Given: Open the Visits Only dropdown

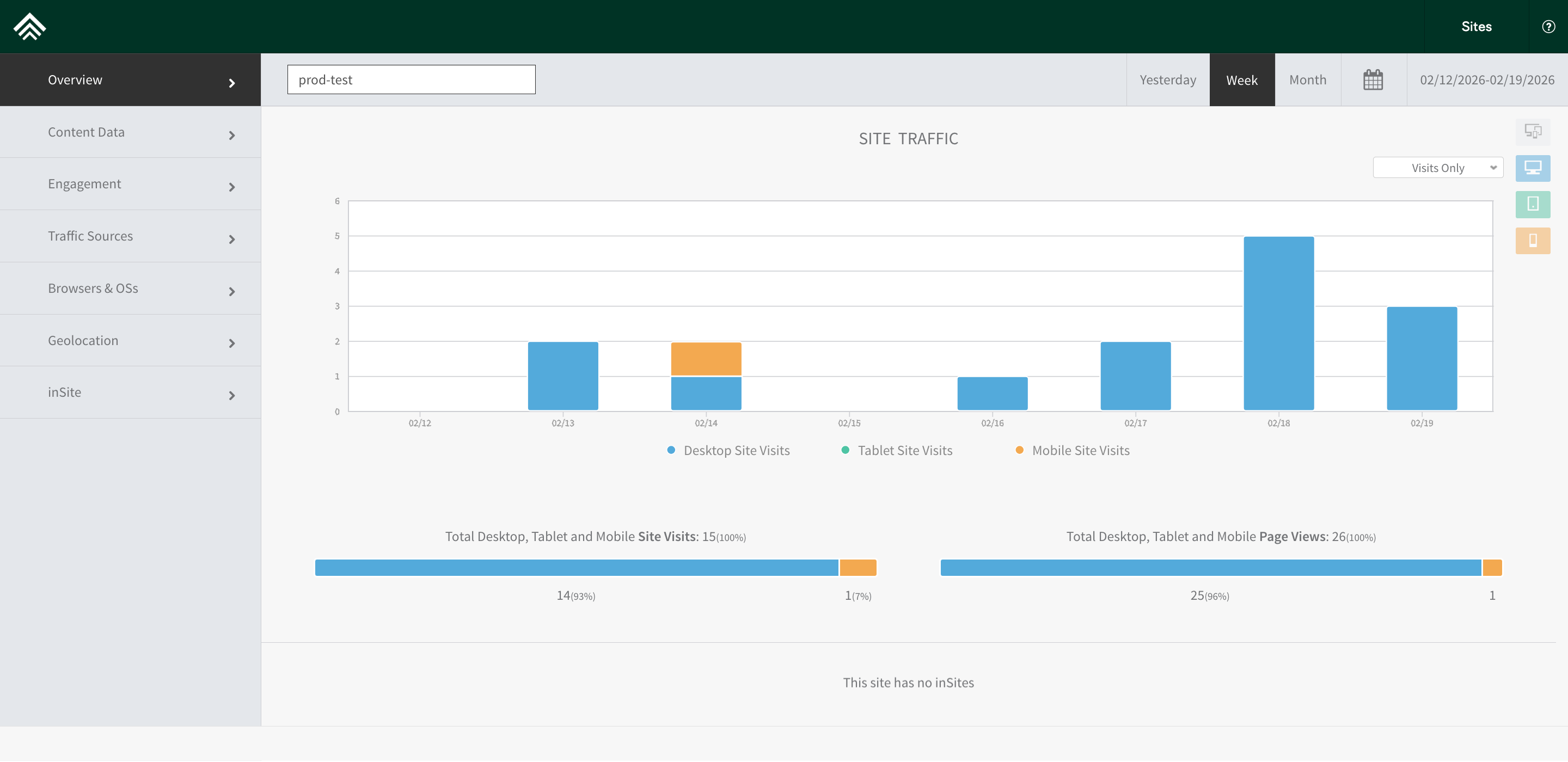Looking at the screenshot, I should [1437, 168].
